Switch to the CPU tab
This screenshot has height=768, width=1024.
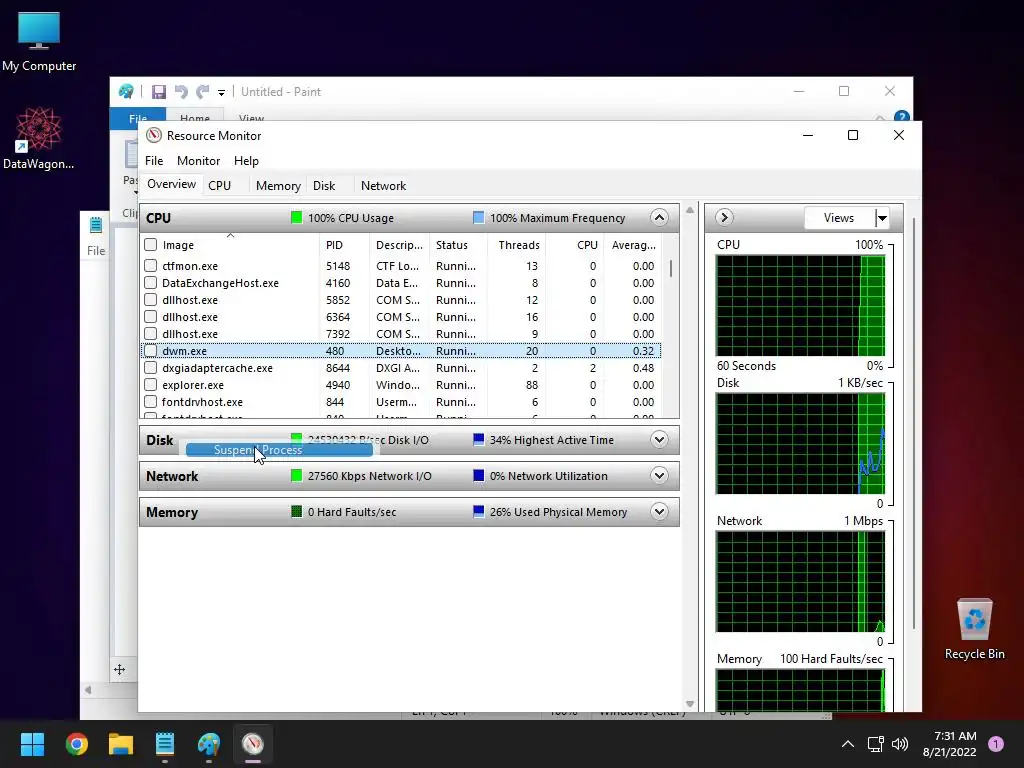coord(219,185)
